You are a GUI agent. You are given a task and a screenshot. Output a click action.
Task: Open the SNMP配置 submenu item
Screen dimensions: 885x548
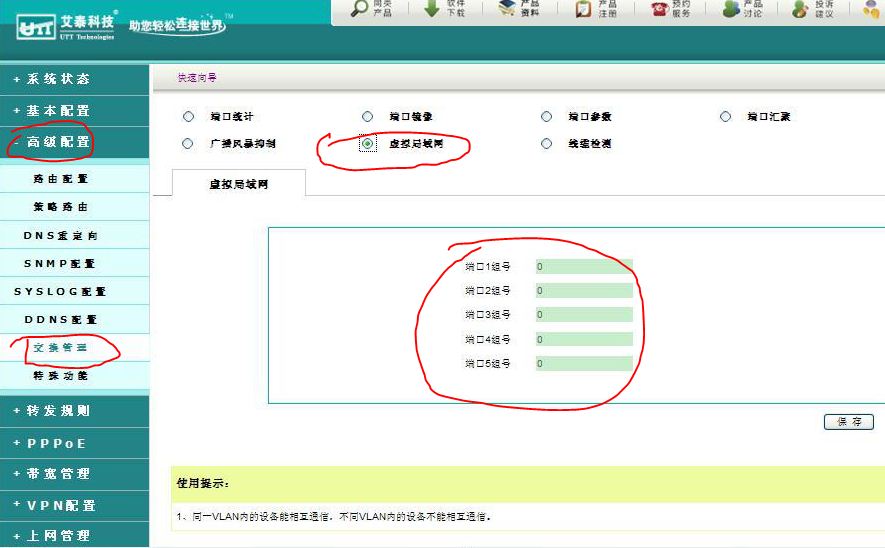[x=75, y=264]
